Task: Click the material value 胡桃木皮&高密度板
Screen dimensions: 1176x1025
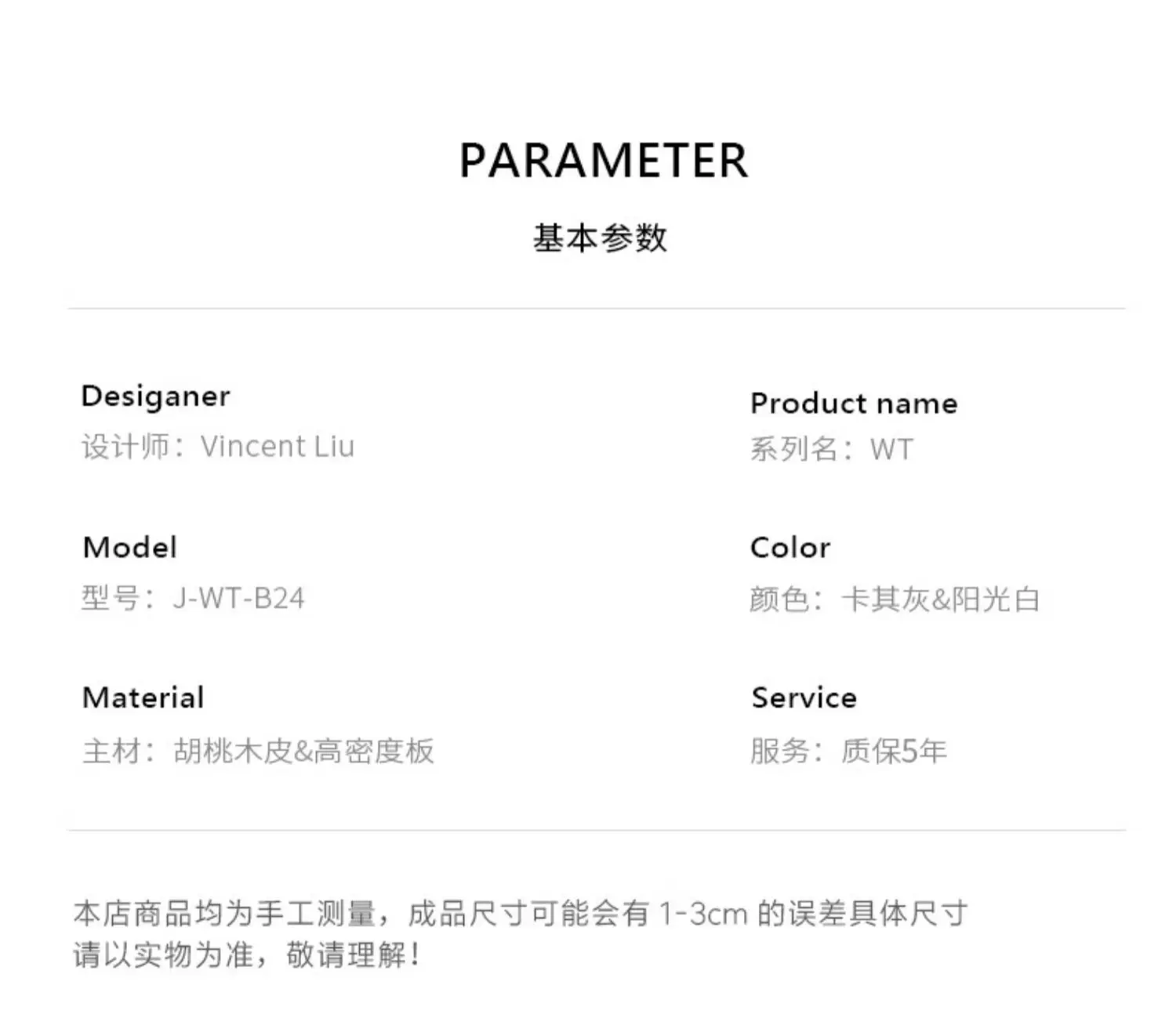Action: (304, 751)
